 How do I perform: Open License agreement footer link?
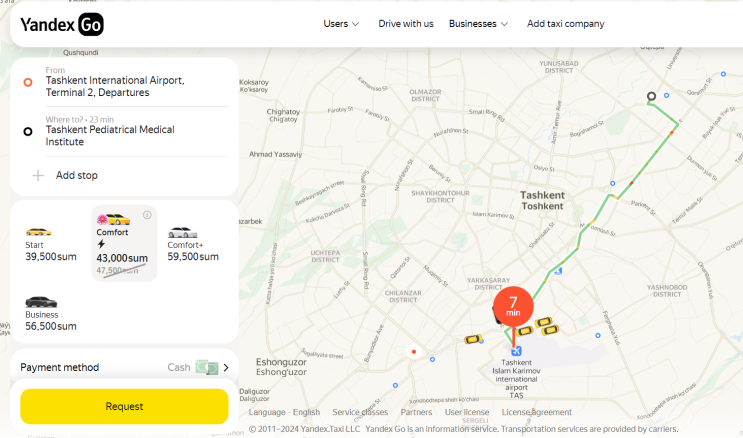[x=537, y=412]
